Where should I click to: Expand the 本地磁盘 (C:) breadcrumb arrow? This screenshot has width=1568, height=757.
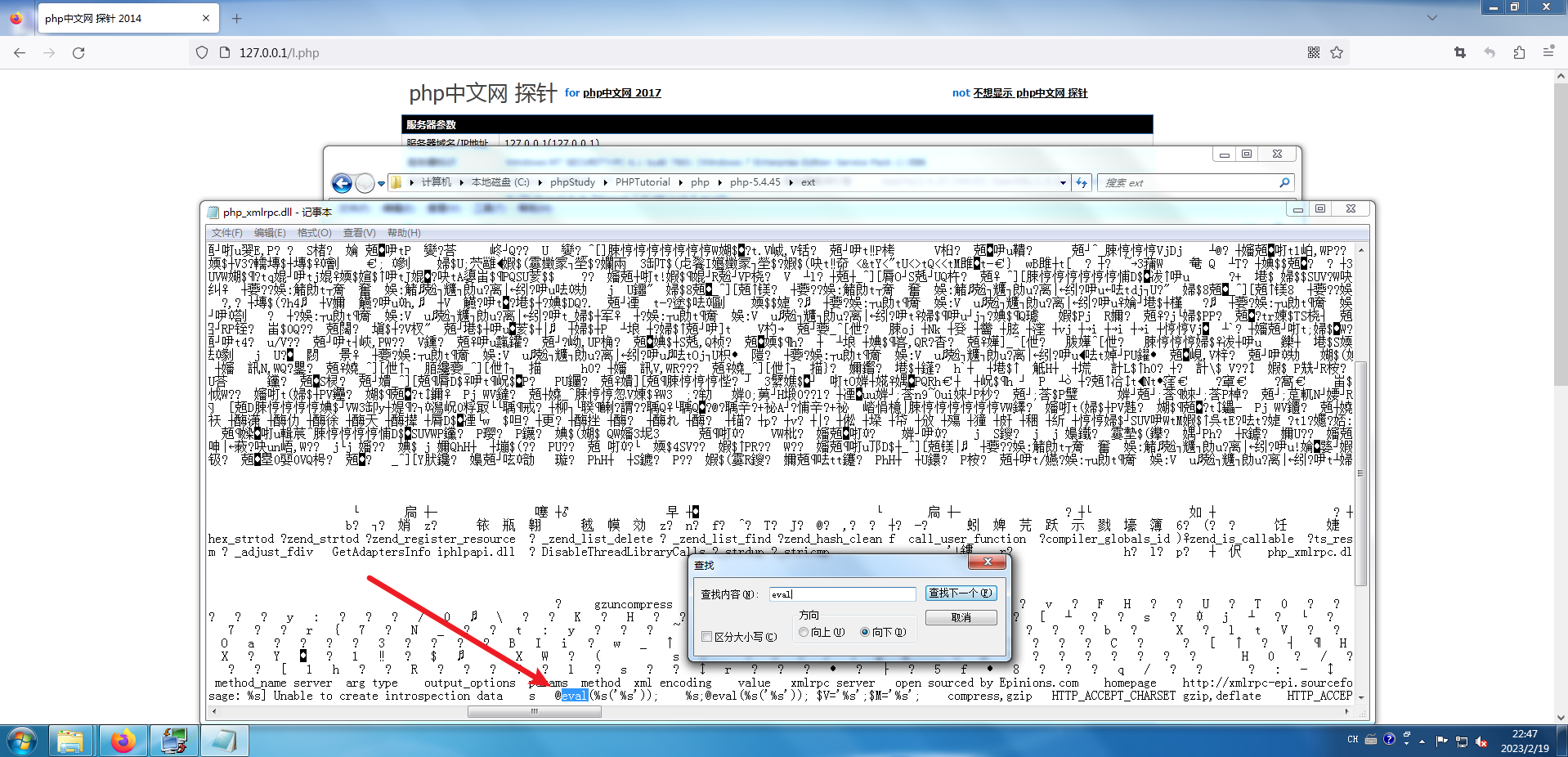[x=540, y=182]
